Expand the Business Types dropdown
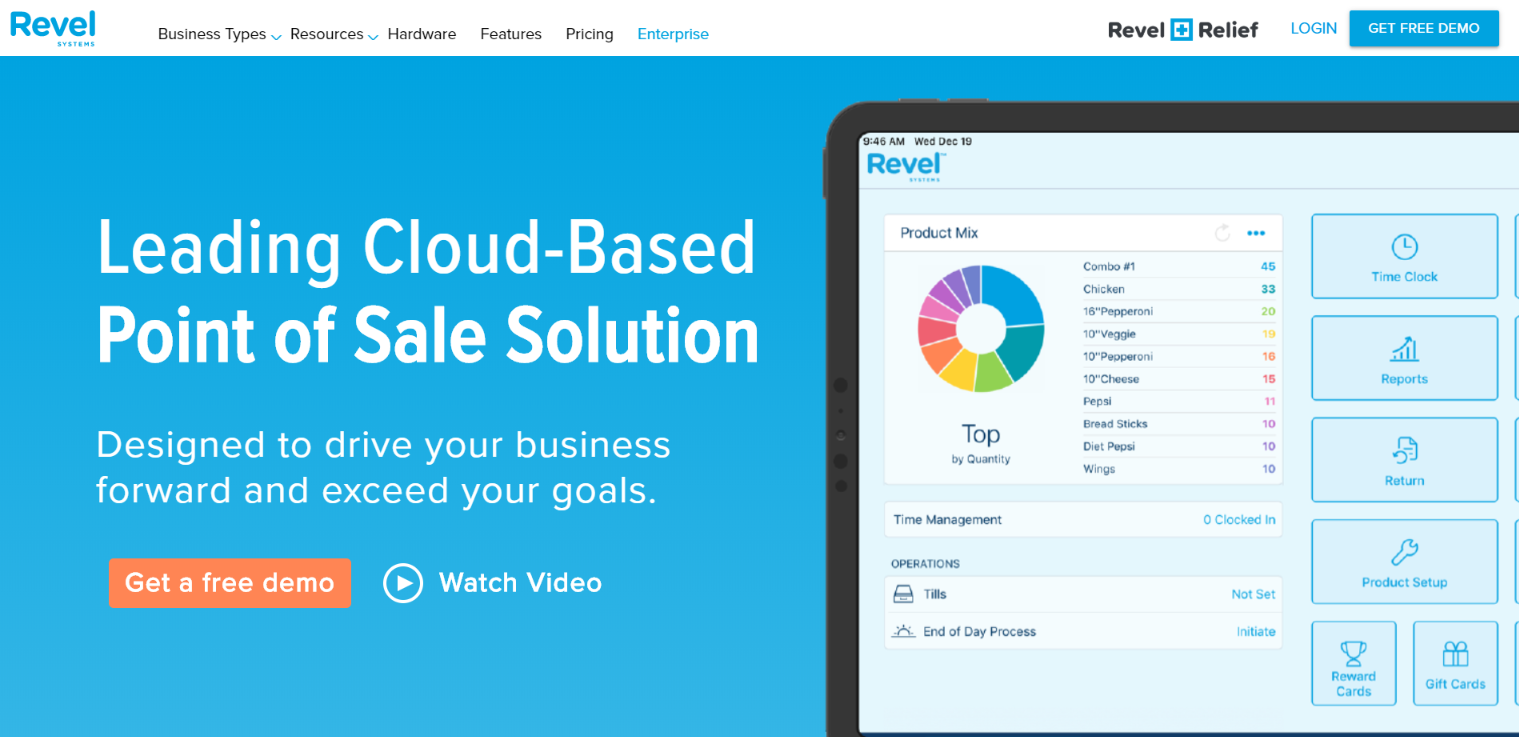Viewport: 1519px width, 737px height. pyautogui.click(x=219, y=34)
